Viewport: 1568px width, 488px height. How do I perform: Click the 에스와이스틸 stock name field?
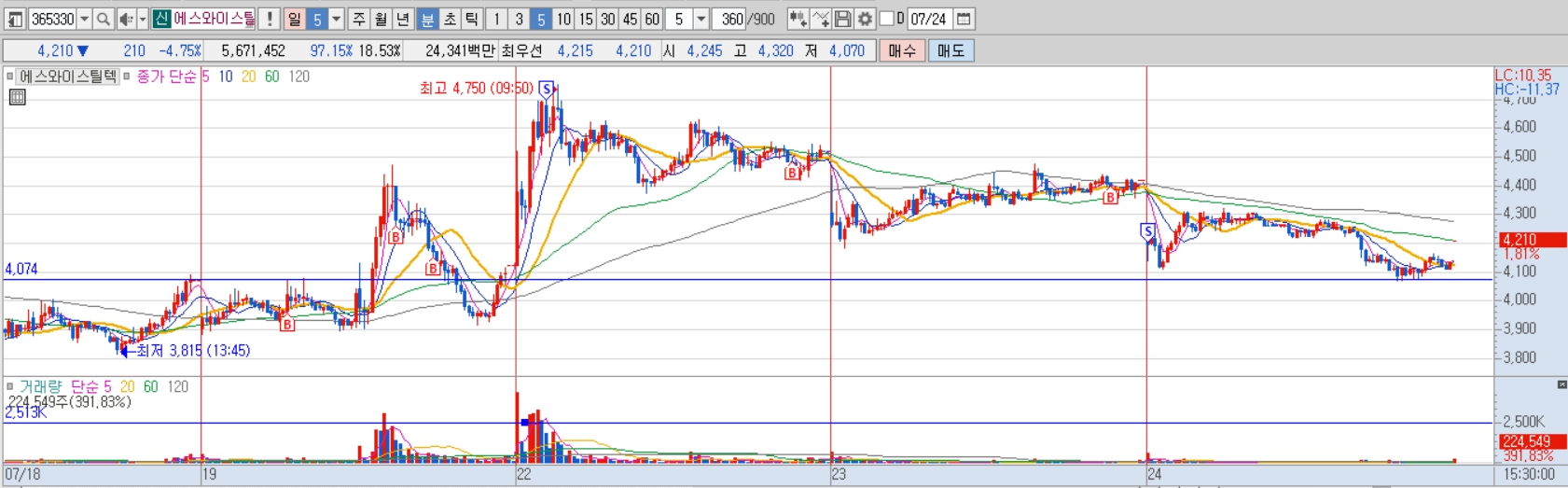coord(214,19)
